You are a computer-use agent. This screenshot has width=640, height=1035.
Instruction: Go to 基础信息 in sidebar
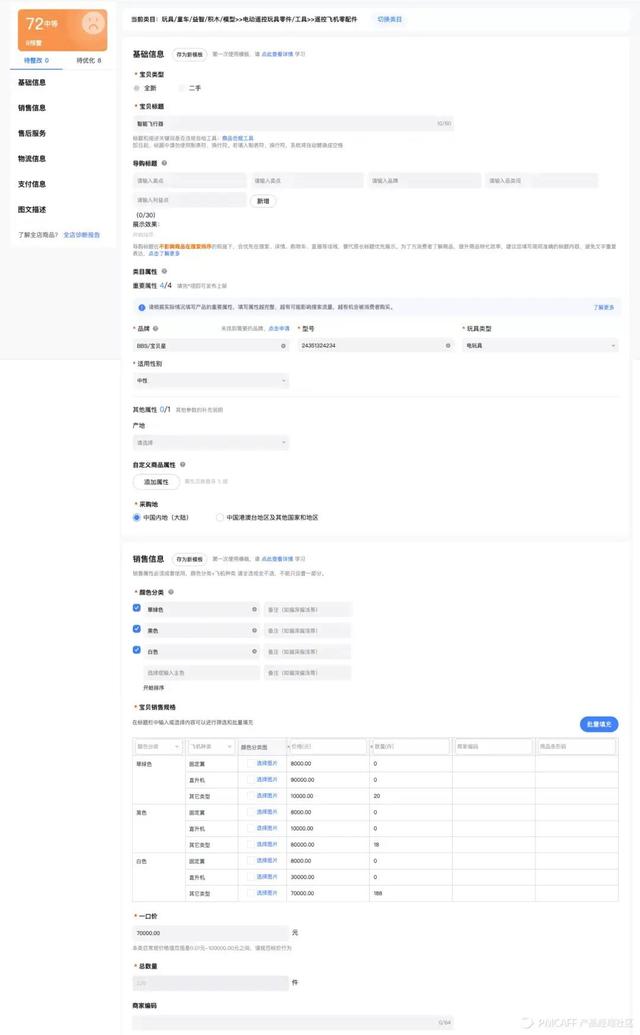pyautogui.click(x=32, y=83)
